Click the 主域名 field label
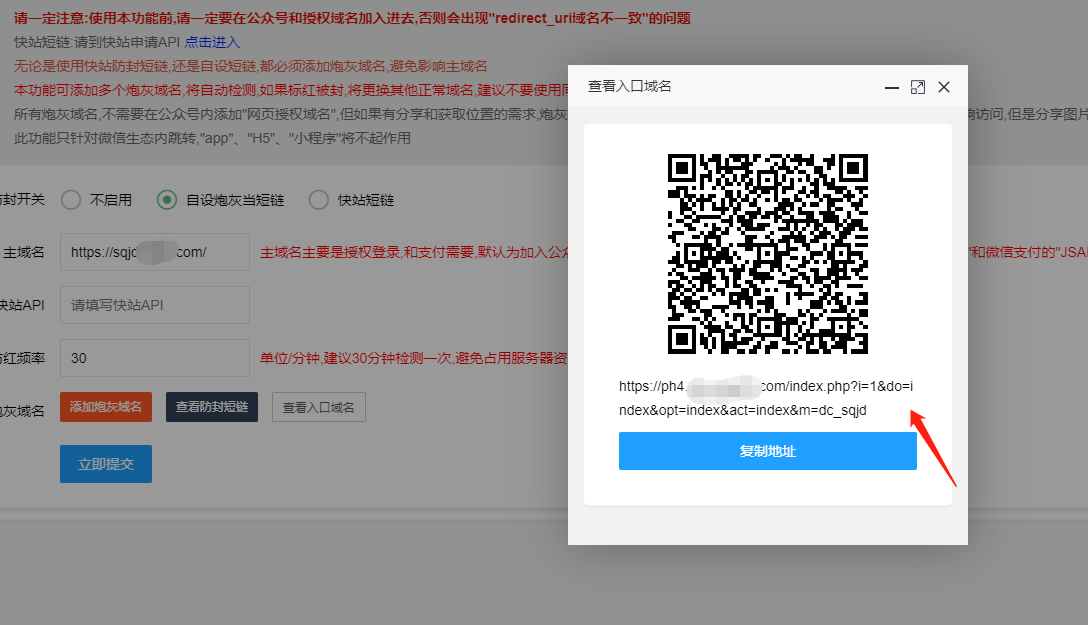The image size is (1088, 625). coord(24,252)
